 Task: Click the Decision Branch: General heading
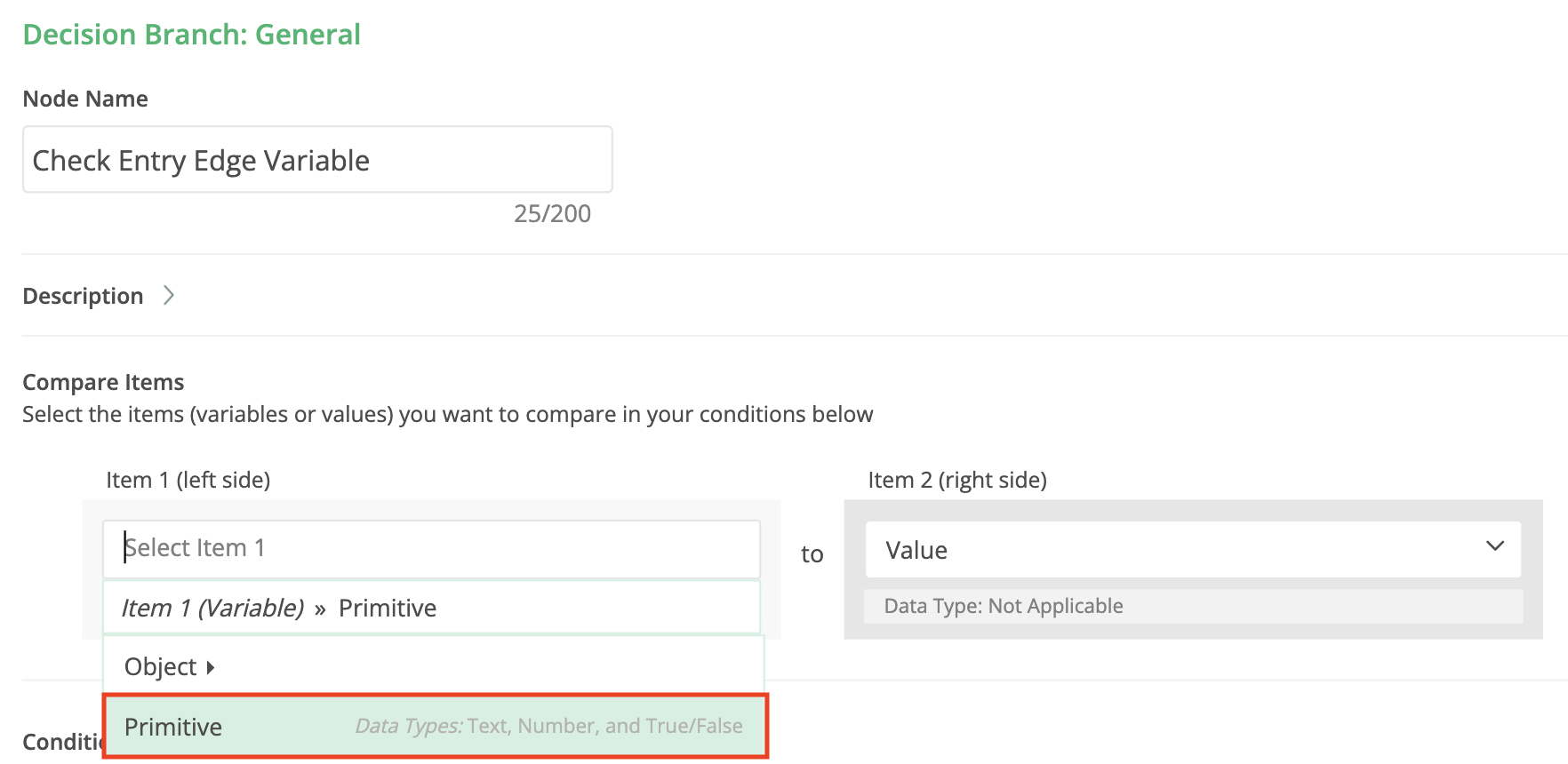click(x=191, y=35)
